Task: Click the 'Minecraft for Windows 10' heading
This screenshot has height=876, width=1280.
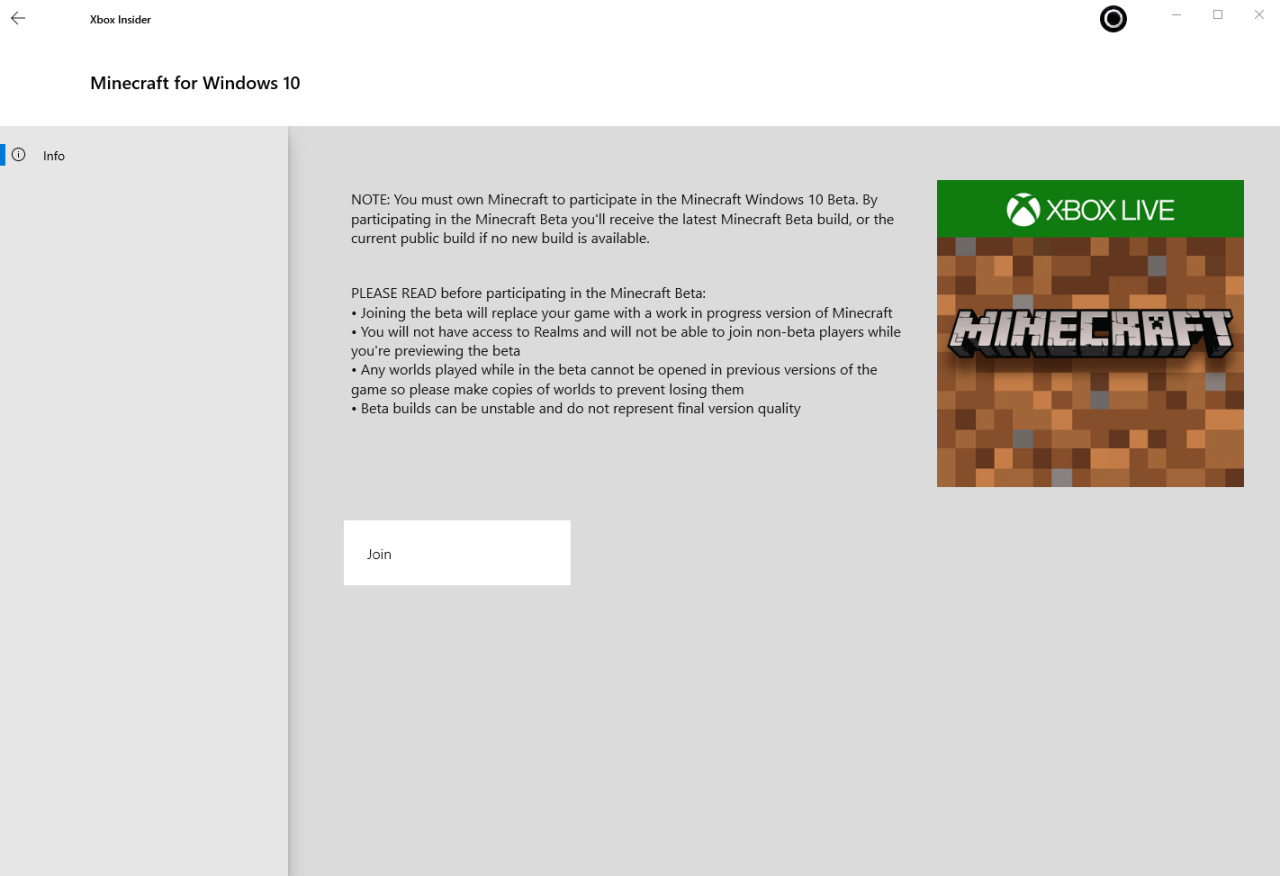Action: (195, 83)
